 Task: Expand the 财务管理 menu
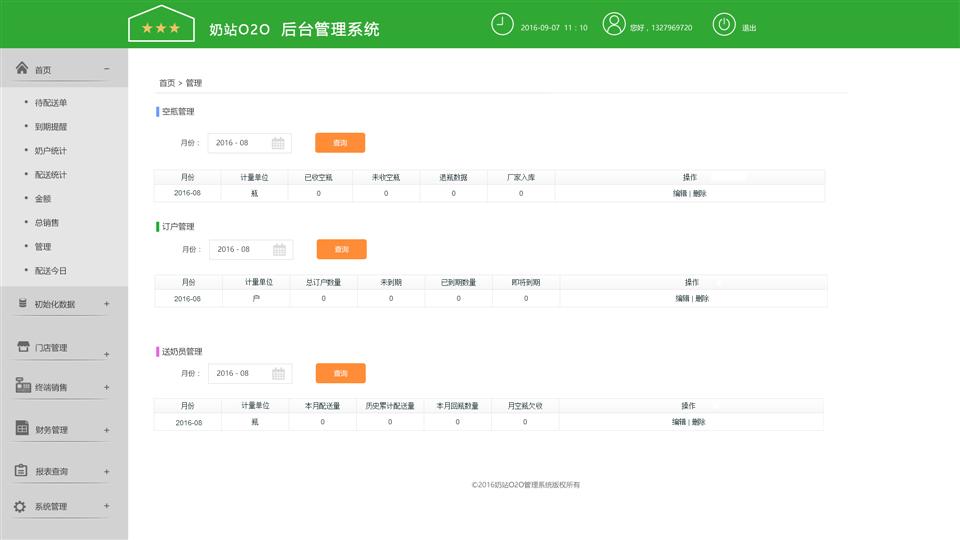pos(107,430)
